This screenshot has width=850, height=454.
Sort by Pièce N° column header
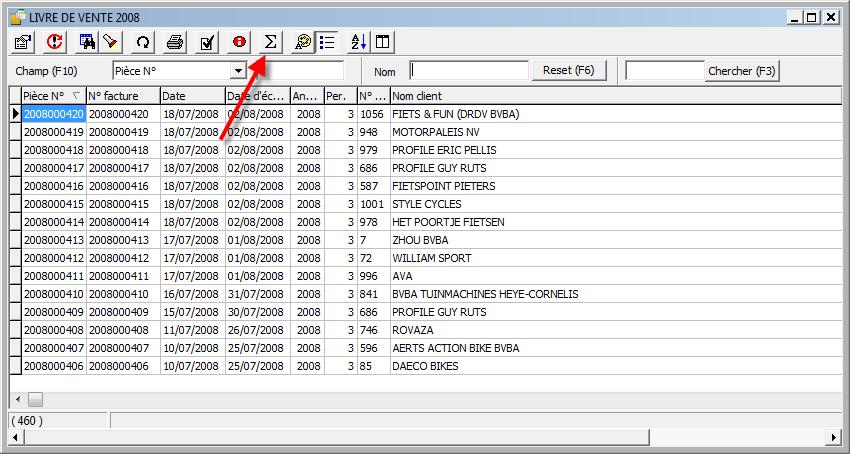tap(54, 96)
